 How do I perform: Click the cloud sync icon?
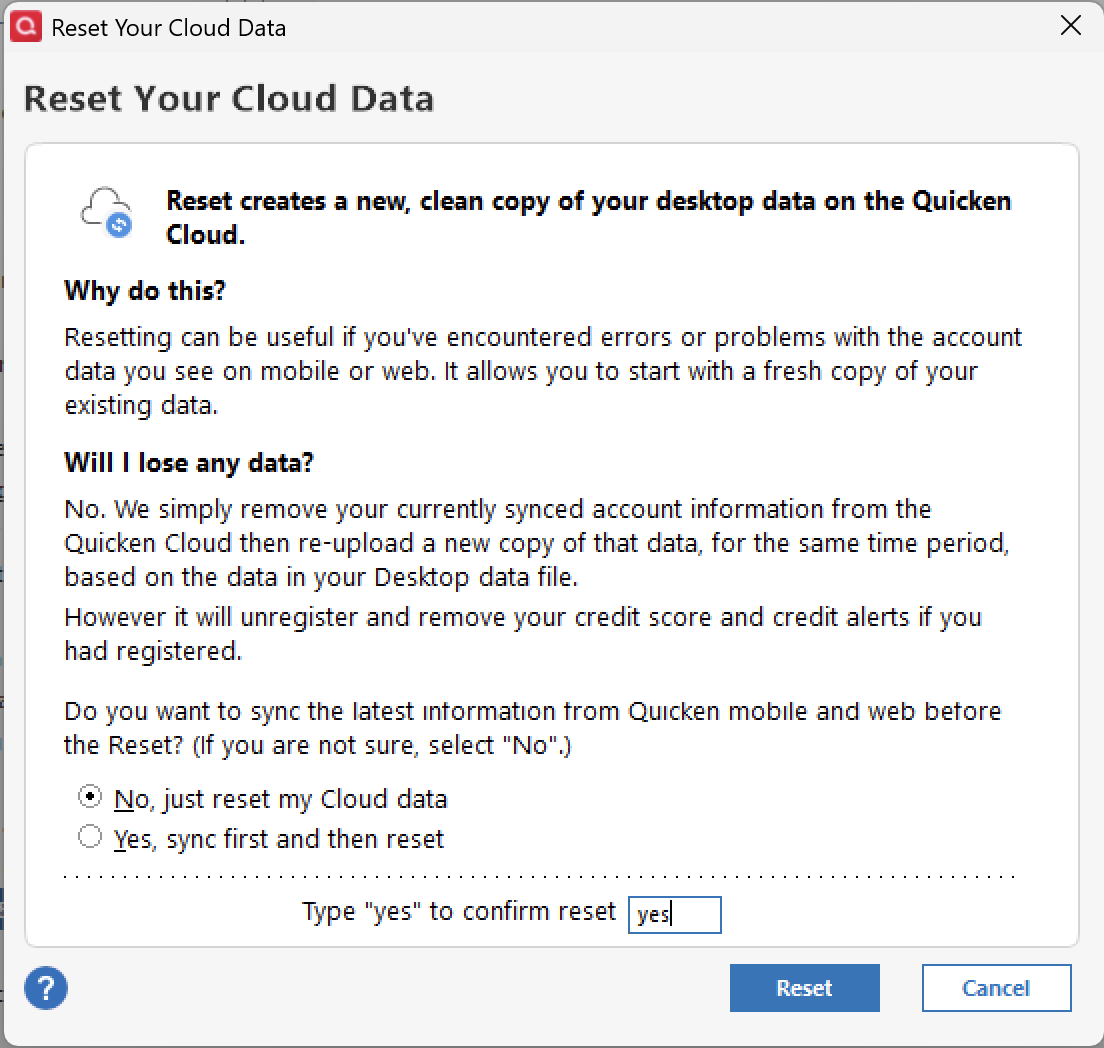click(x=107, y=211)
